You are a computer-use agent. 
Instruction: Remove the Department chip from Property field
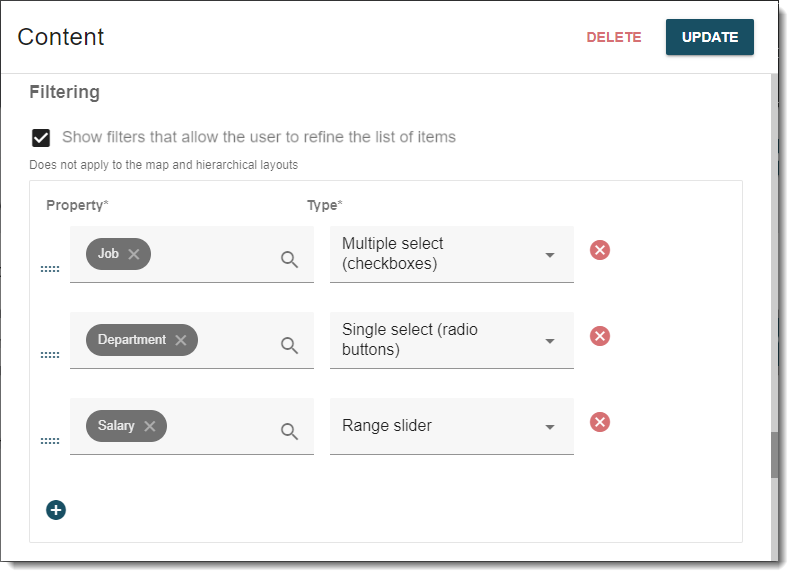click(x=182, y=342)
